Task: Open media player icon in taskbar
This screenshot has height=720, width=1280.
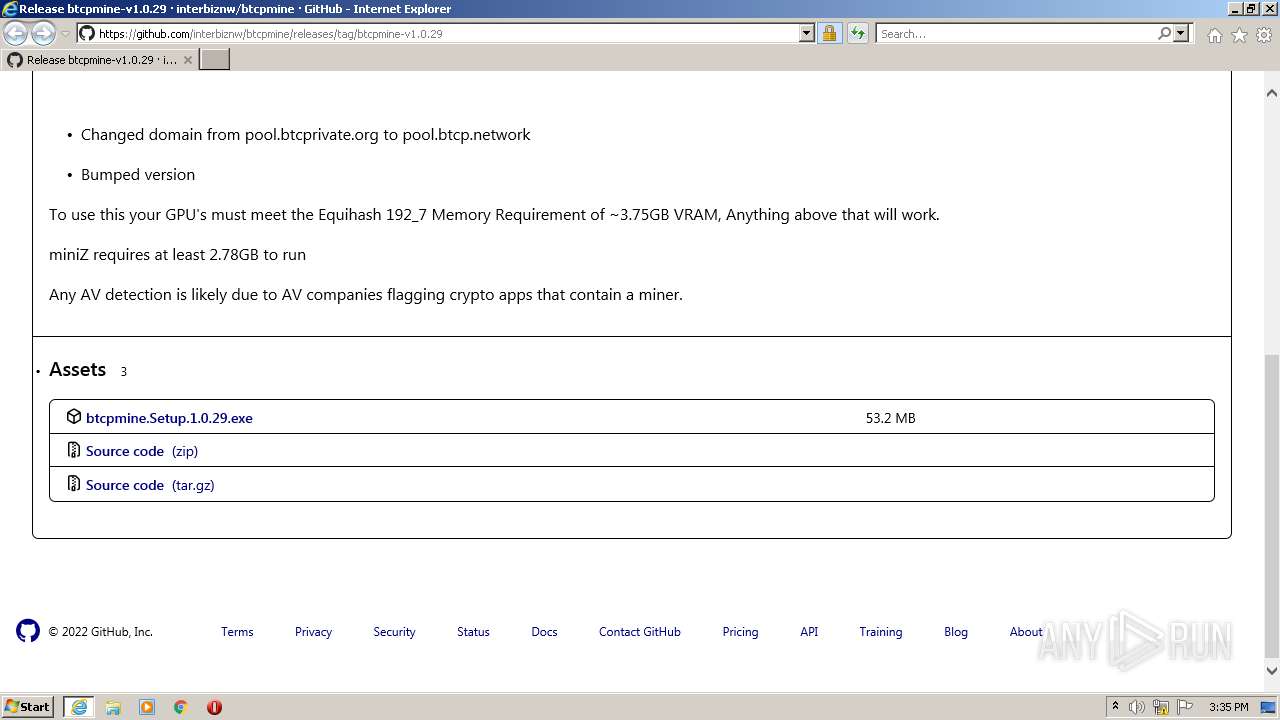Action: (147, 707)
